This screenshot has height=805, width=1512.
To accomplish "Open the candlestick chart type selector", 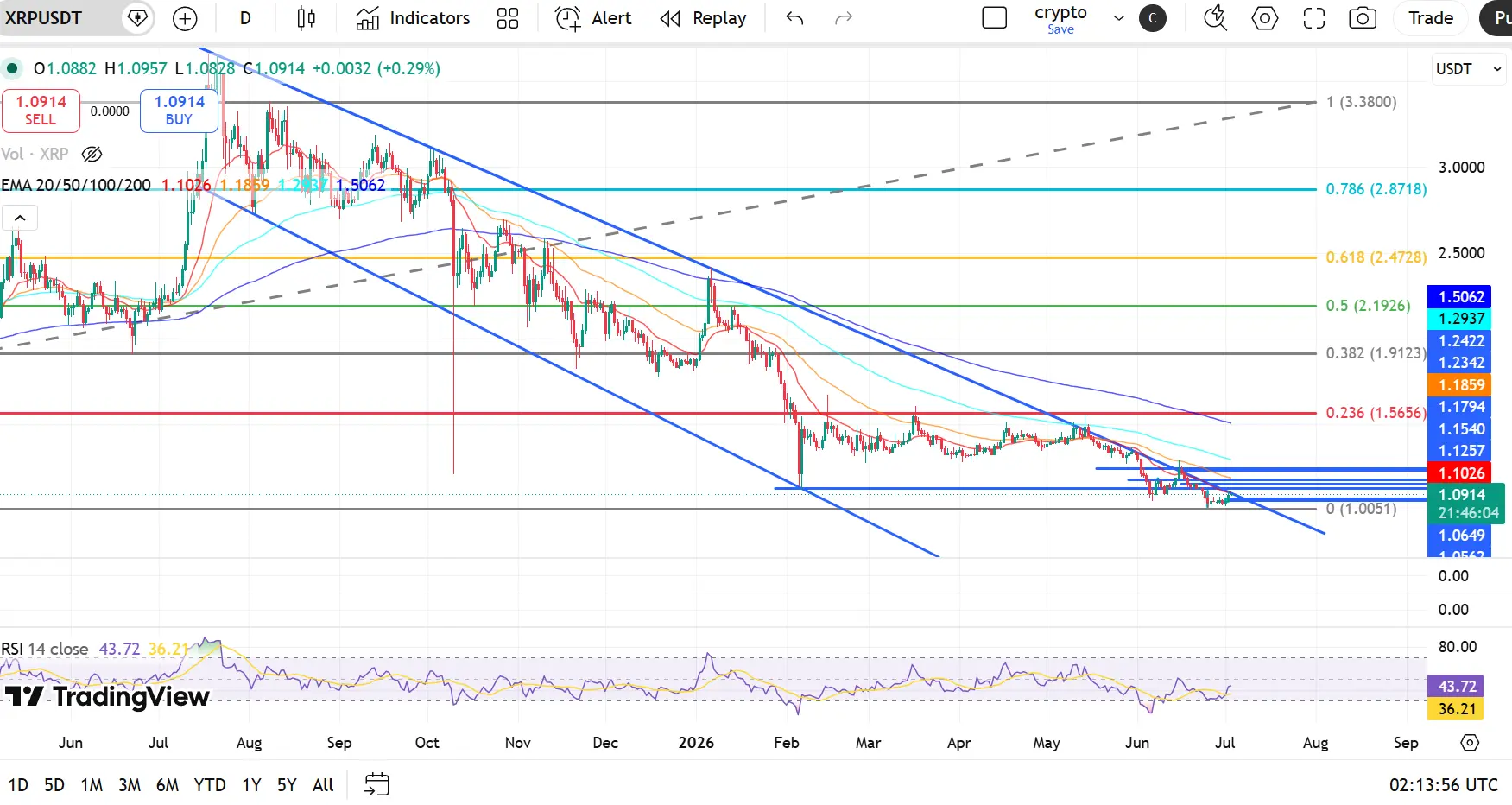I will (x=306, y=18).
